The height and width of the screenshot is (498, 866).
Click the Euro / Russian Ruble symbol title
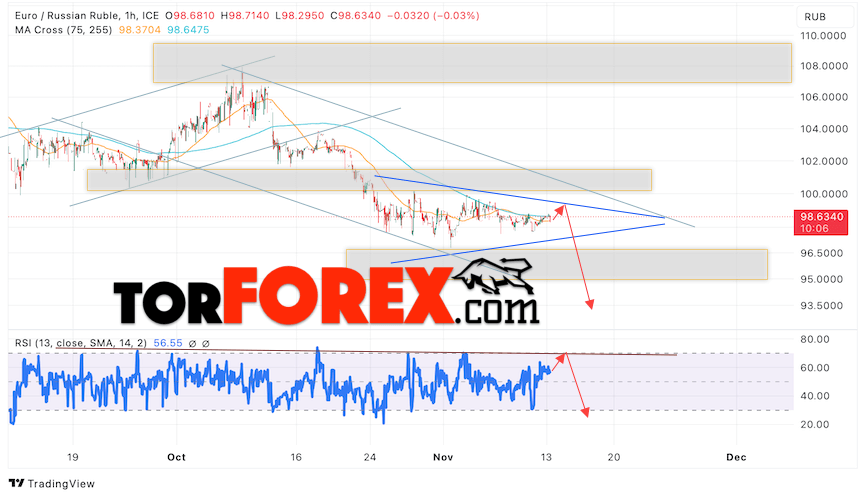tap(67, 16)
